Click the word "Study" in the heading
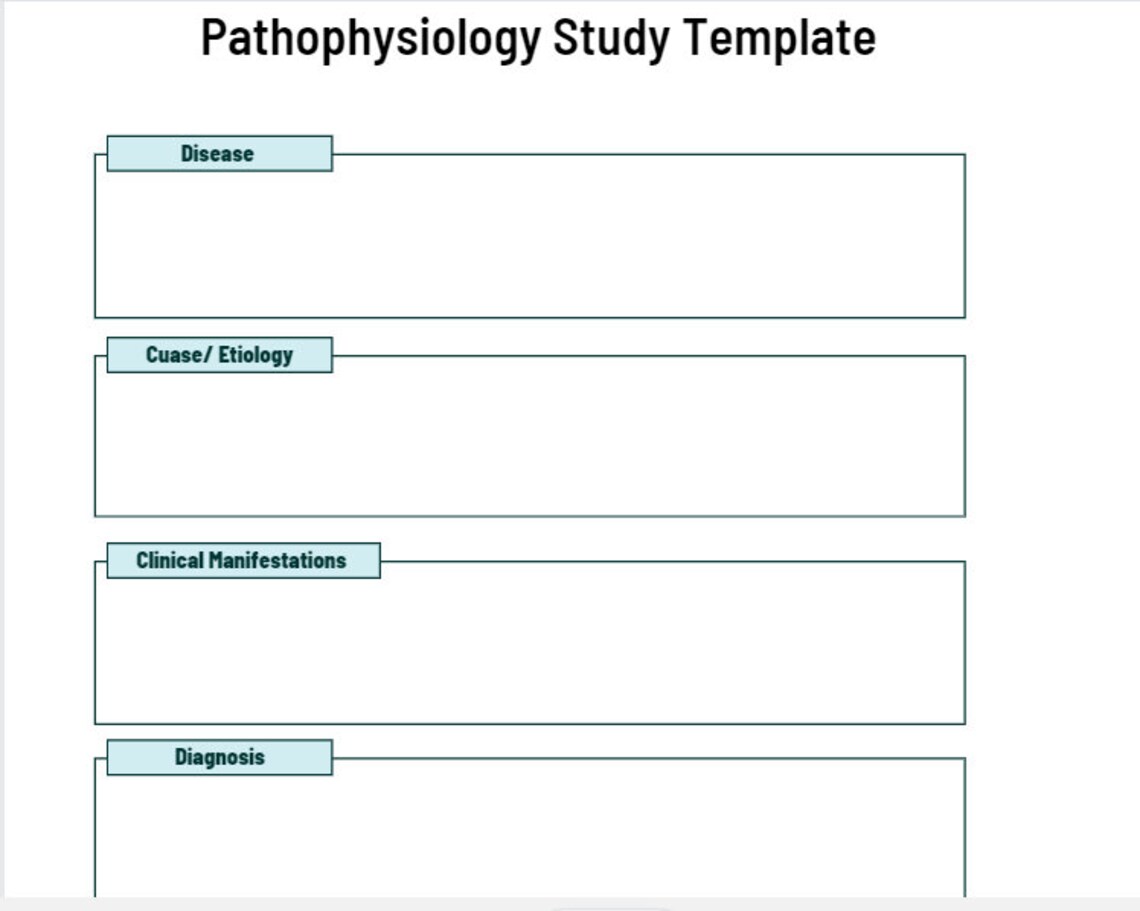The image size is (1140, 911). [x=611, y=39]
